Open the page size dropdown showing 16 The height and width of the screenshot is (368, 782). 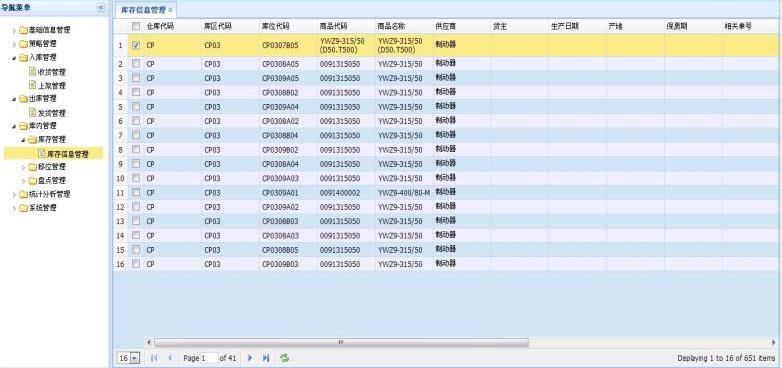click(x=136, y=358)
